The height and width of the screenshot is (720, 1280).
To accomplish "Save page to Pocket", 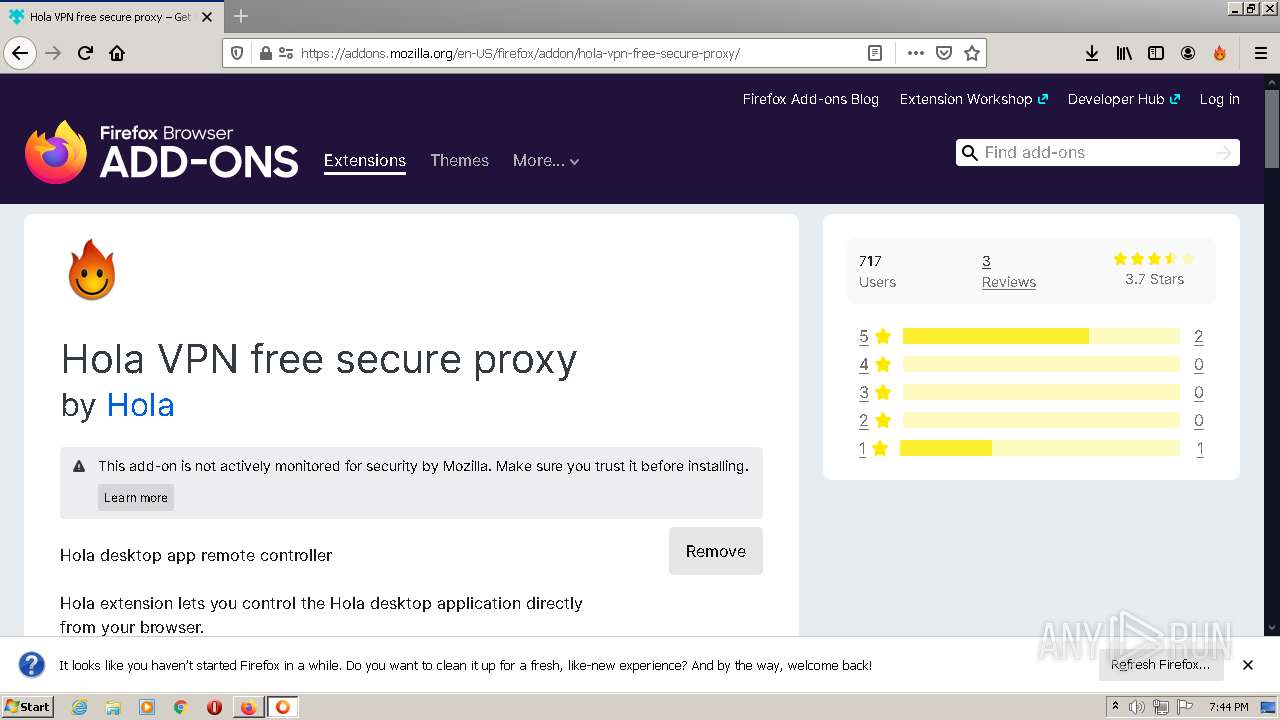I will pyautogui.click(x=944, y=53).
